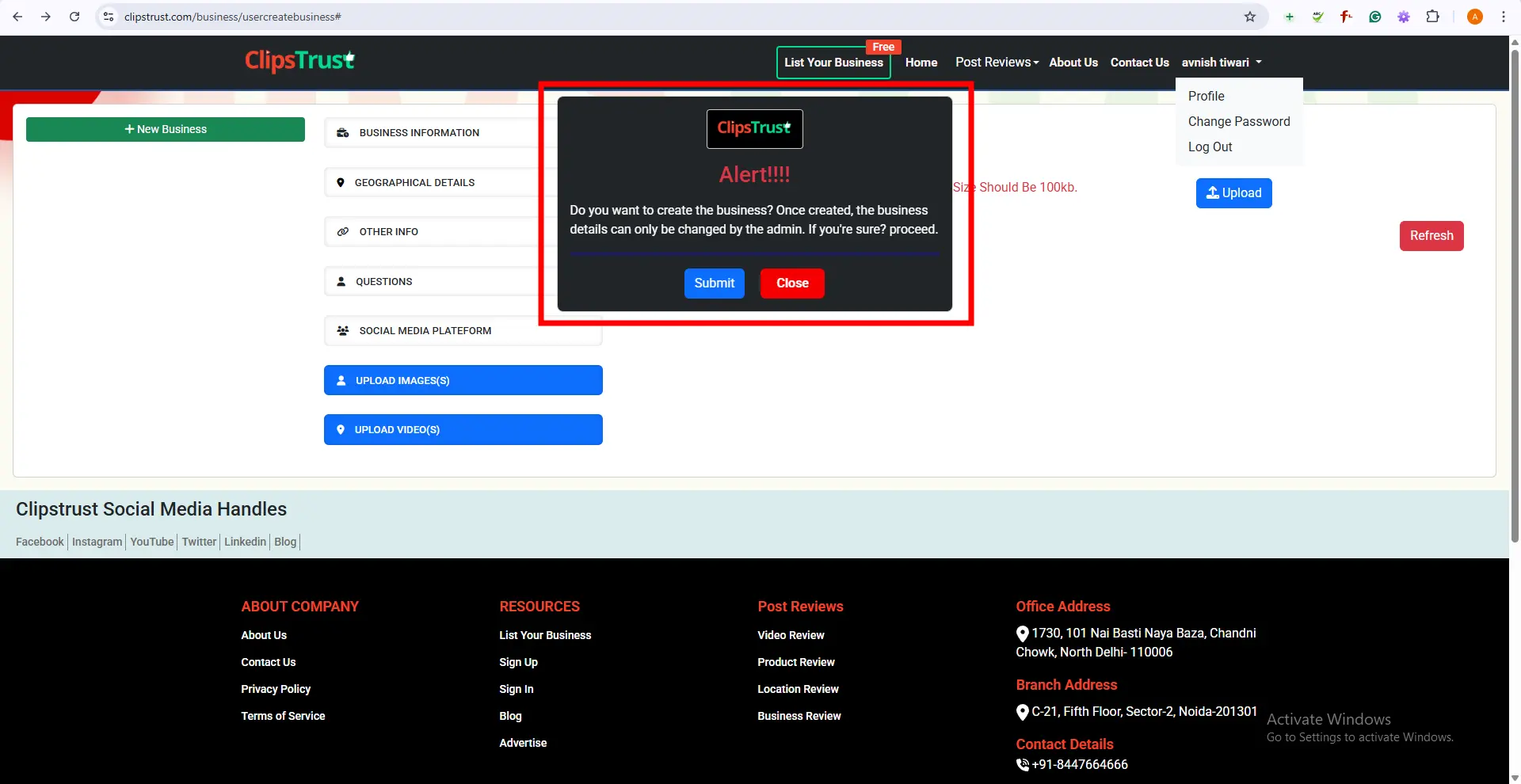This screenshot has height=784, width=1521.
Task: Open the Advertise footer link
Action: 523,743
